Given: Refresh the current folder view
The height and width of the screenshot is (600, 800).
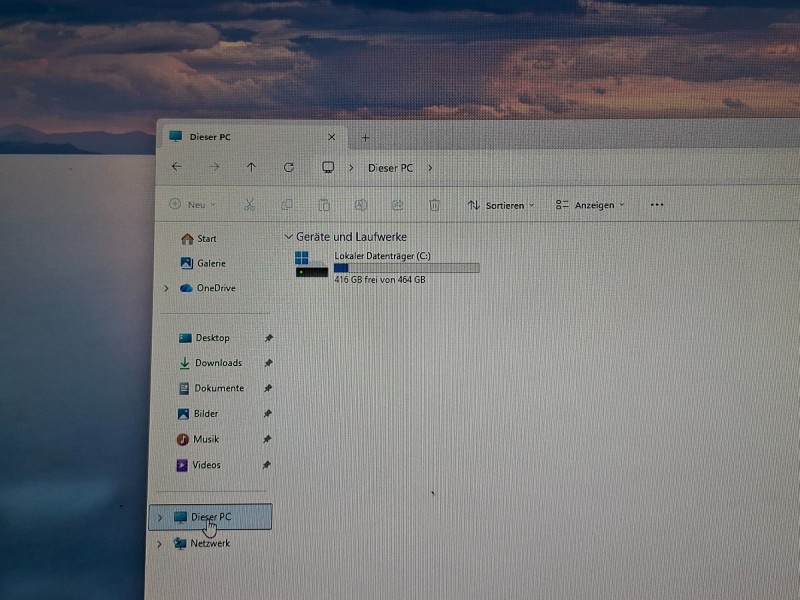Looking at the screenshot, I should (289, 167).
